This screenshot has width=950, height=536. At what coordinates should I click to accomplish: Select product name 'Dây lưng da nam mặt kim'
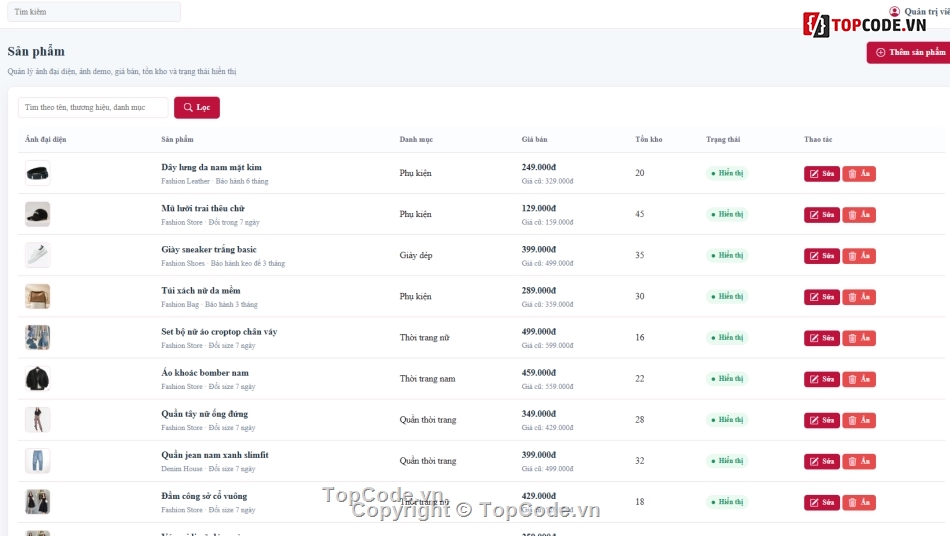pos(211,167)
